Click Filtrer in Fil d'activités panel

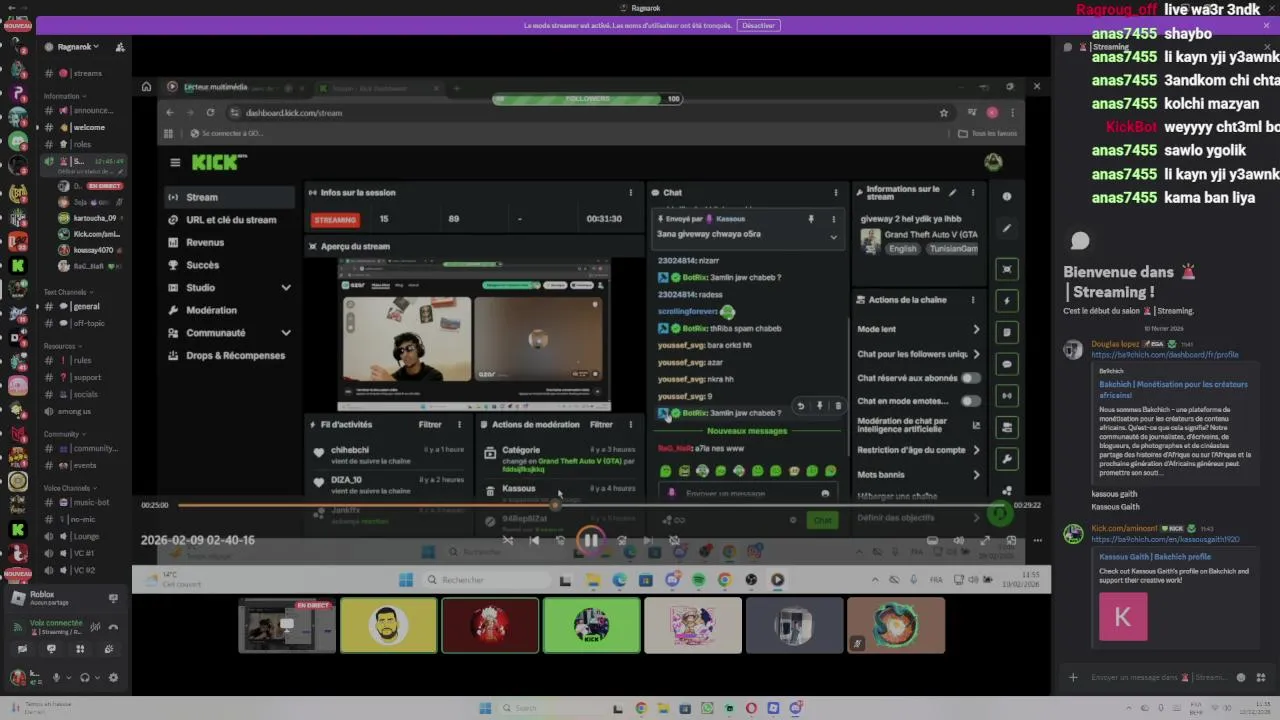(x=430, y=424)
